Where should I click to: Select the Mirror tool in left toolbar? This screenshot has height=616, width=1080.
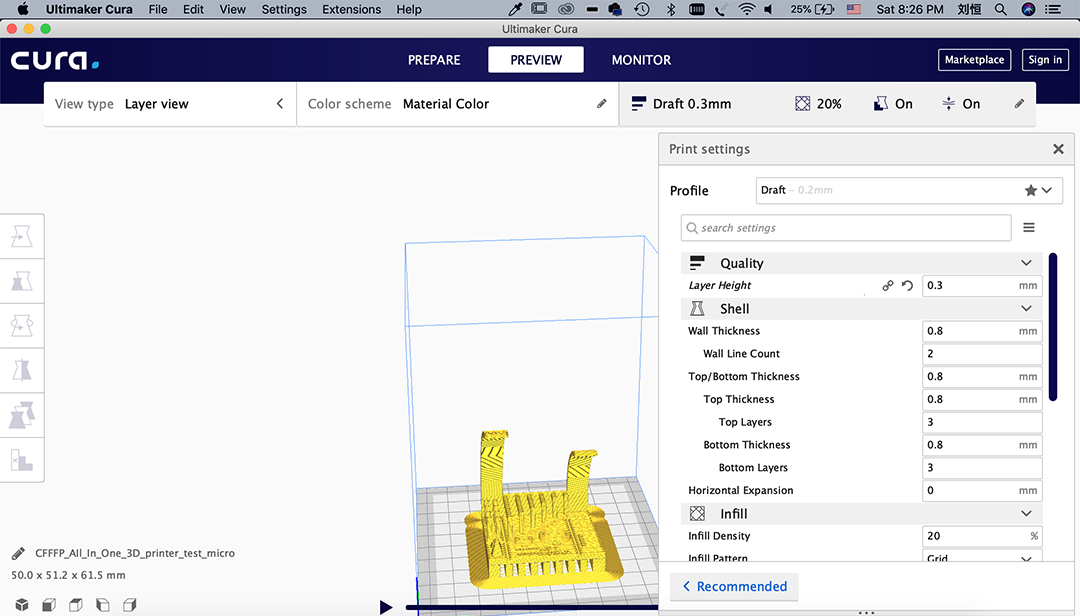pos(22,371)
